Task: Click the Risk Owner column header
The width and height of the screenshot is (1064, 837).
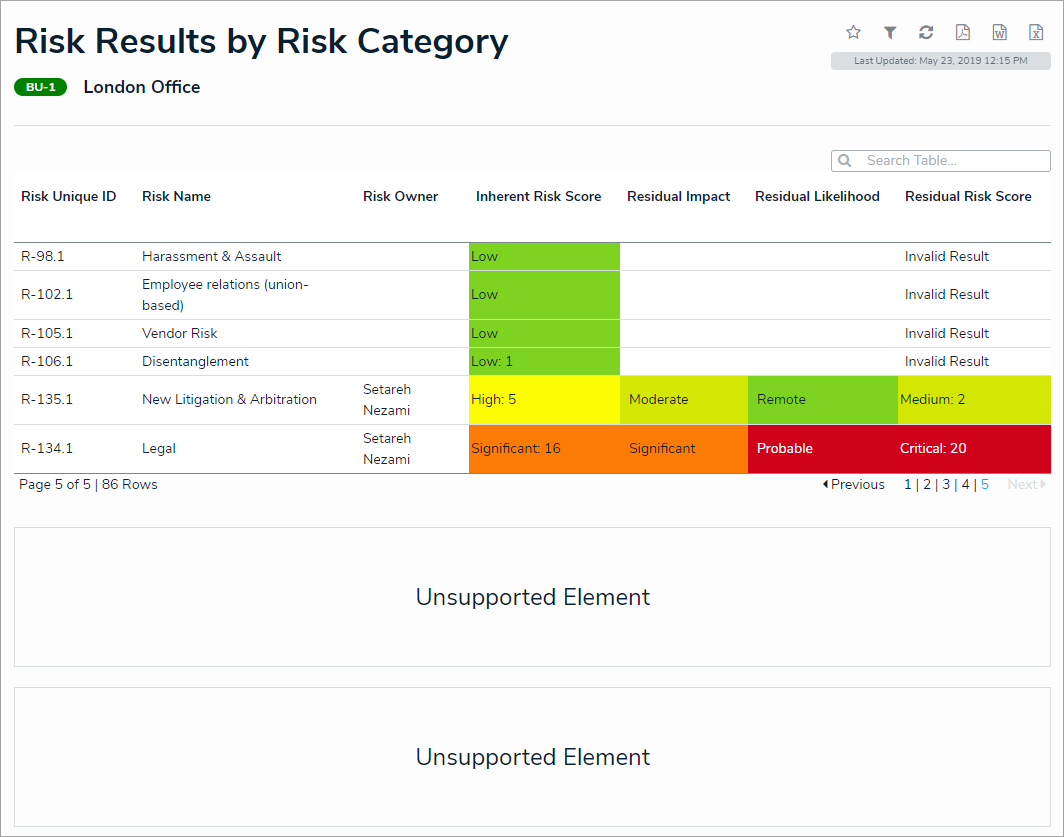Action: 400,197
